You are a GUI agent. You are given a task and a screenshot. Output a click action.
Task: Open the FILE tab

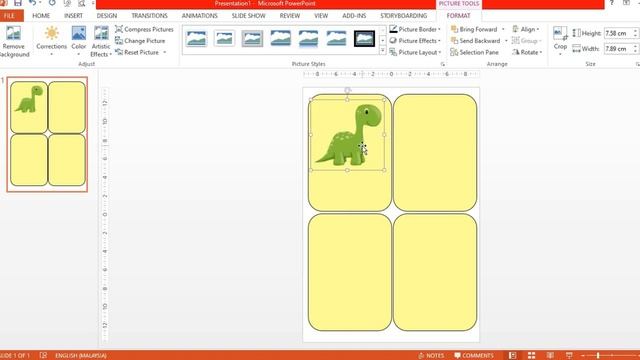10,16
